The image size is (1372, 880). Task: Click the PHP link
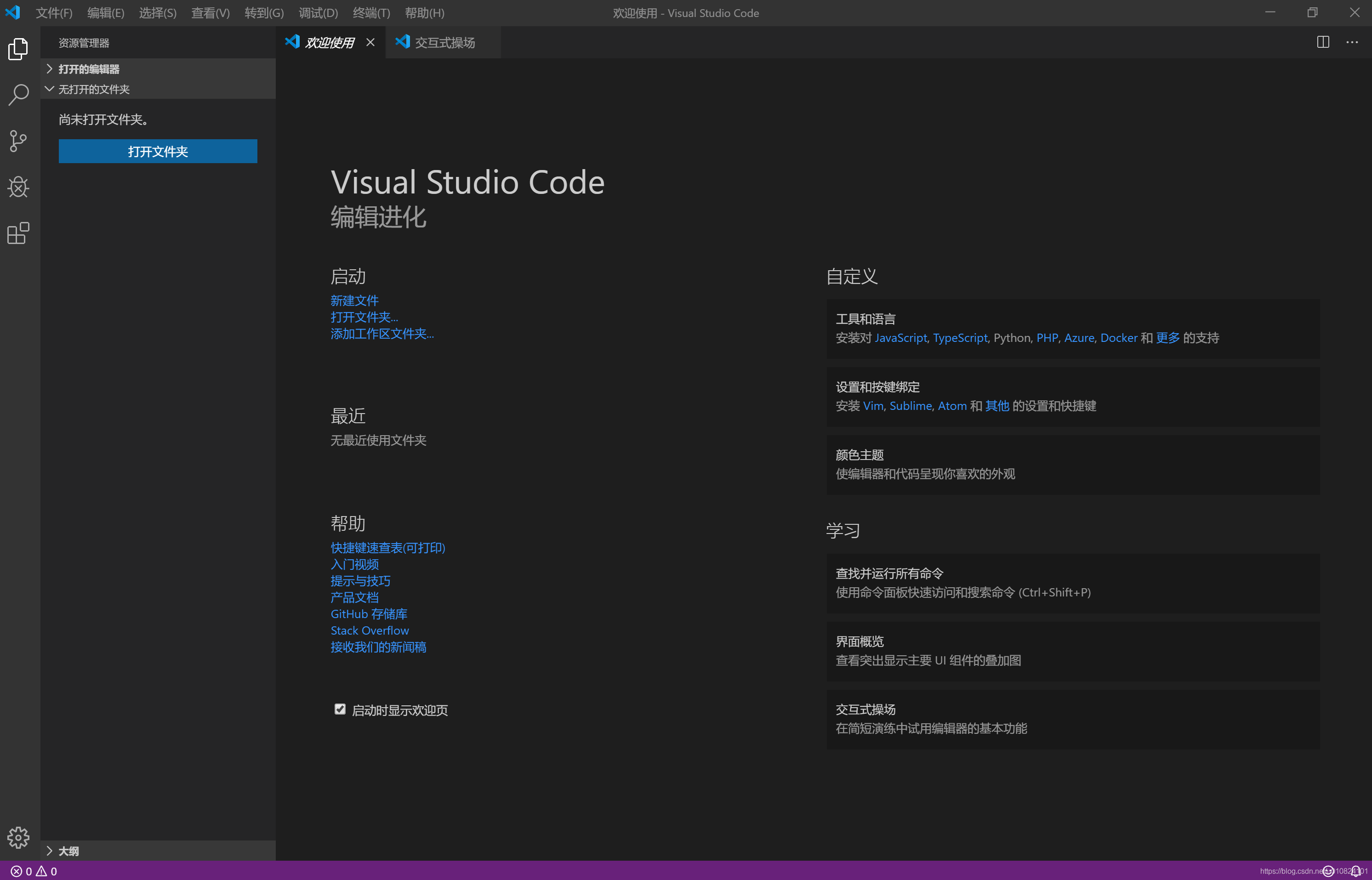(x=1047, y=338)
